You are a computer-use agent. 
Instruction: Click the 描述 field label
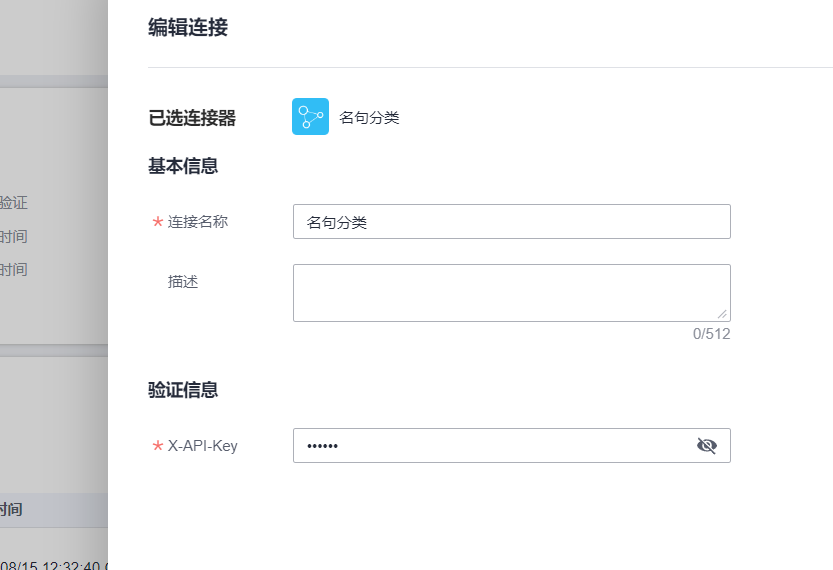pos(183,282)
